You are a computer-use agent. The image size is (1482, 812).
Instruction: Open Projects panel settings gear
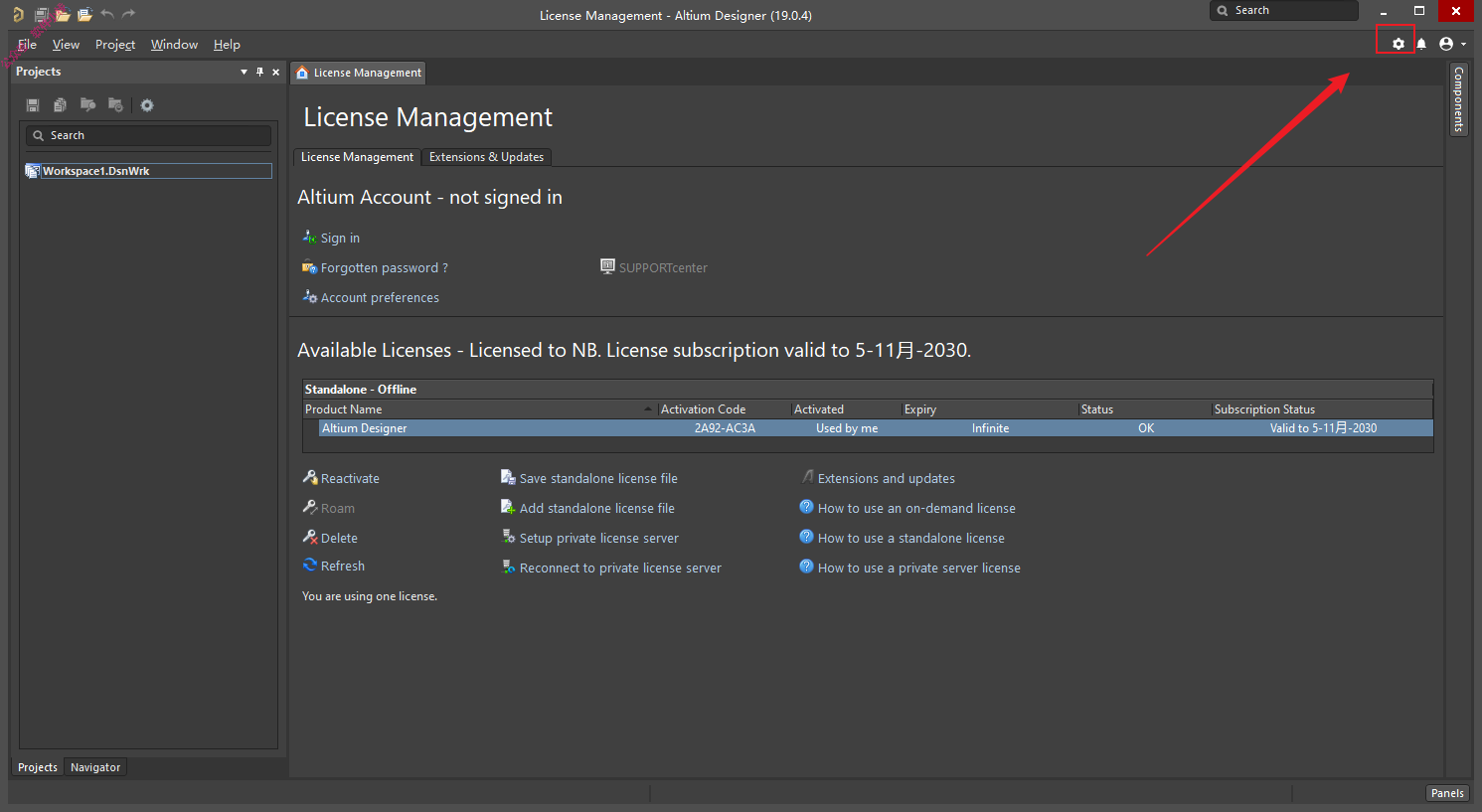point(147,105)
